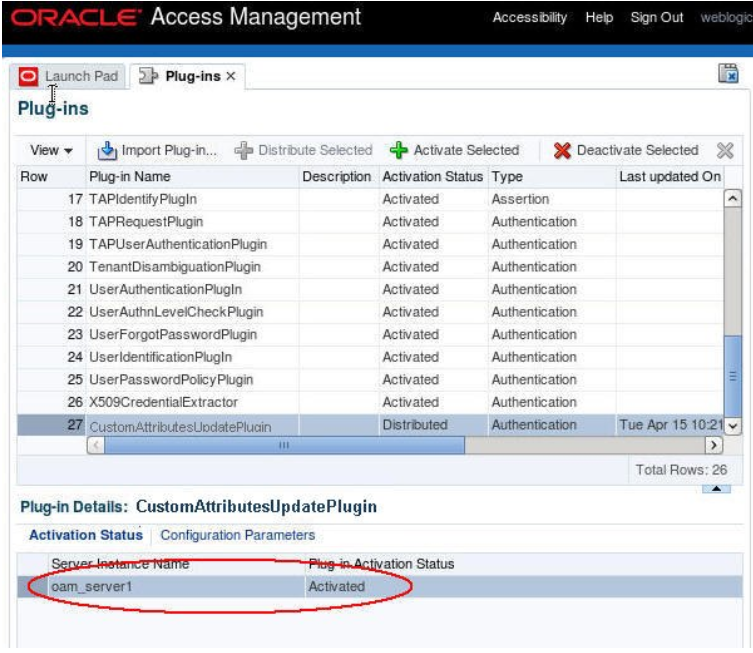Select UserPasswordPolicyPlugin row
753x653 pixels.
(x=370, y=380)
